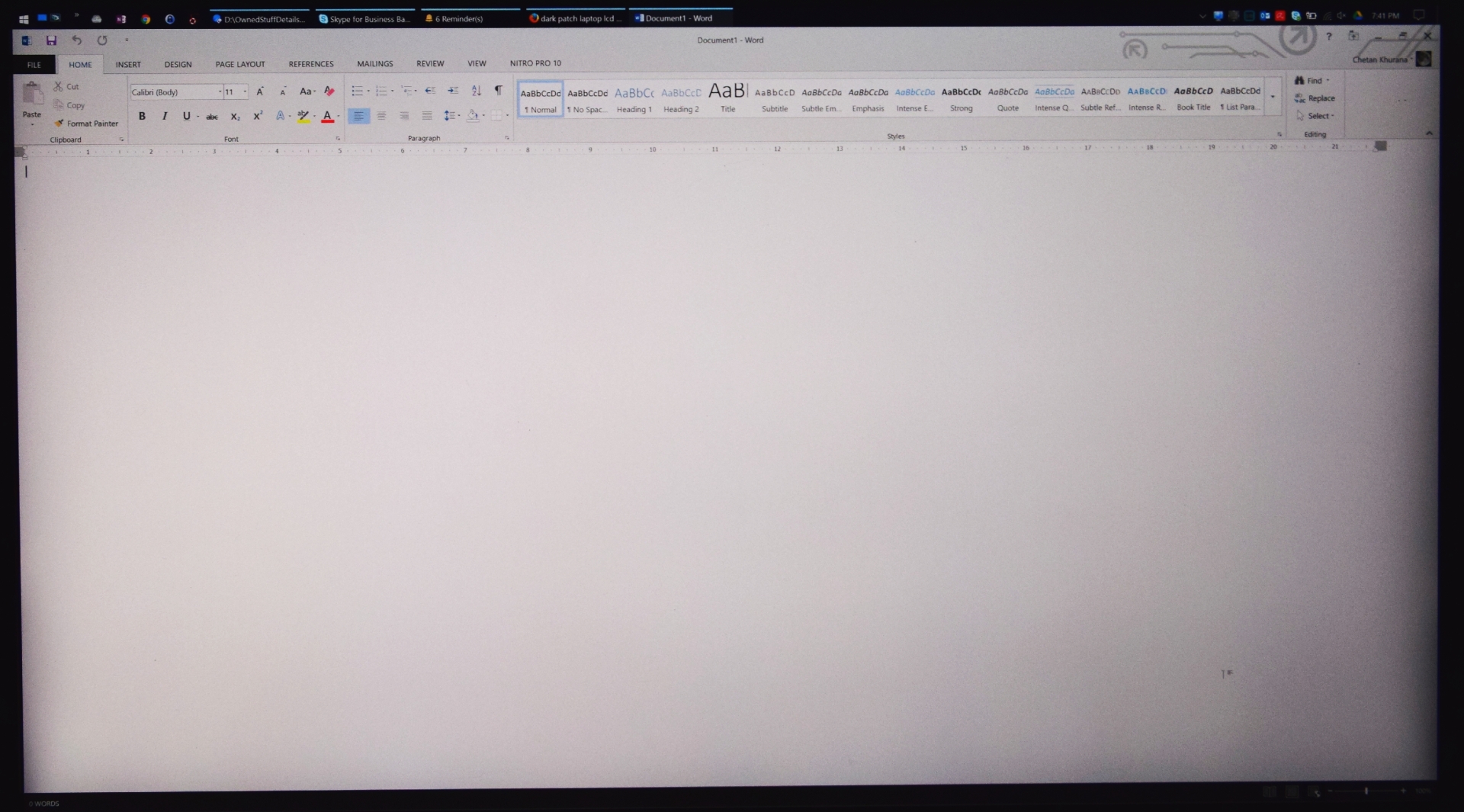This screenshot has height=812, width=1464.
Task: Apply Text Effects and Typography
Action: pyautogui.click(x=281, y=116)
